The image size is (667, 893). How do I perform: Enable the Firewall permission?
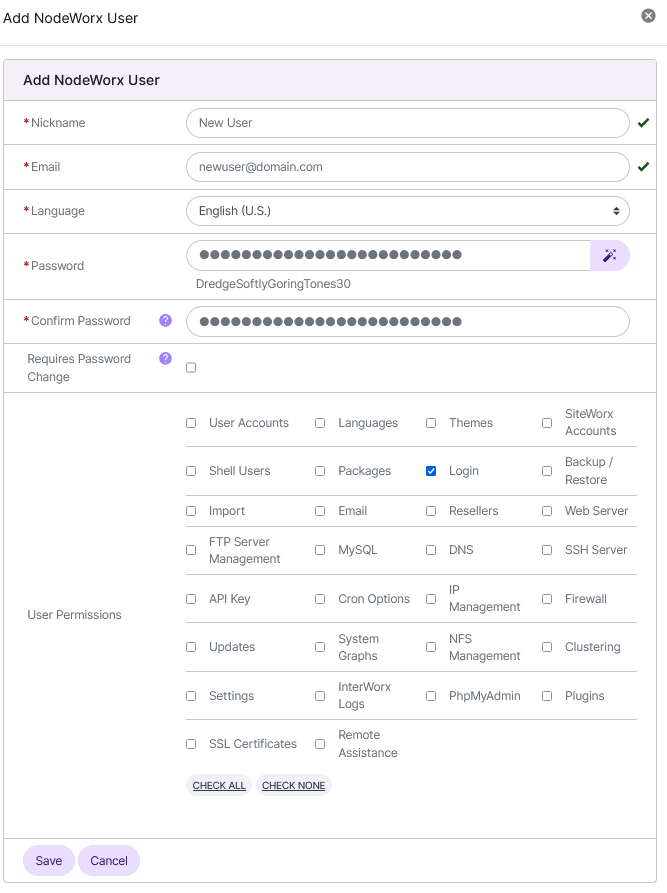tap(547, 599)
